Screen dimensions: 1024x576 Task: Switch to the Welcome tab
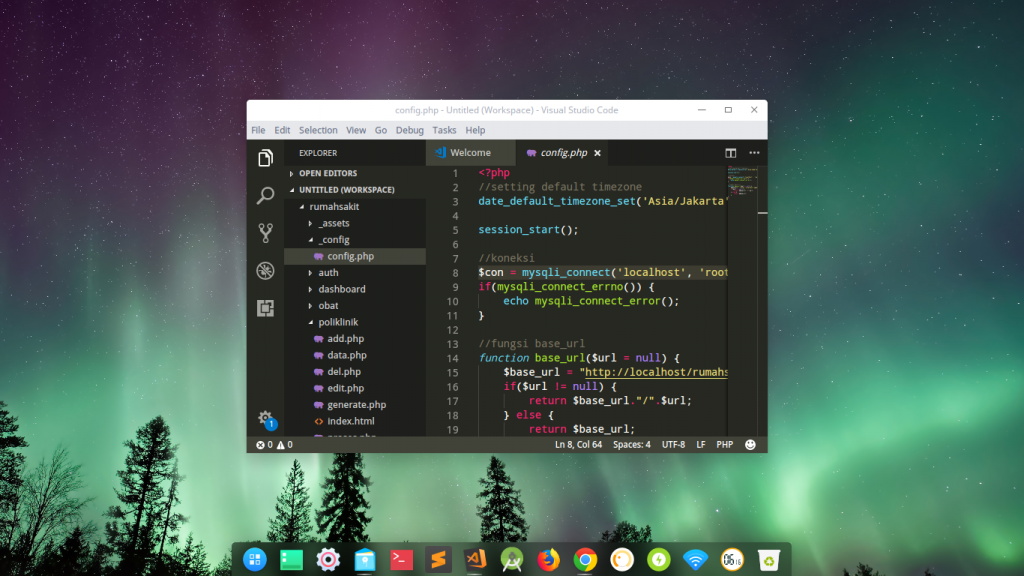470,153
